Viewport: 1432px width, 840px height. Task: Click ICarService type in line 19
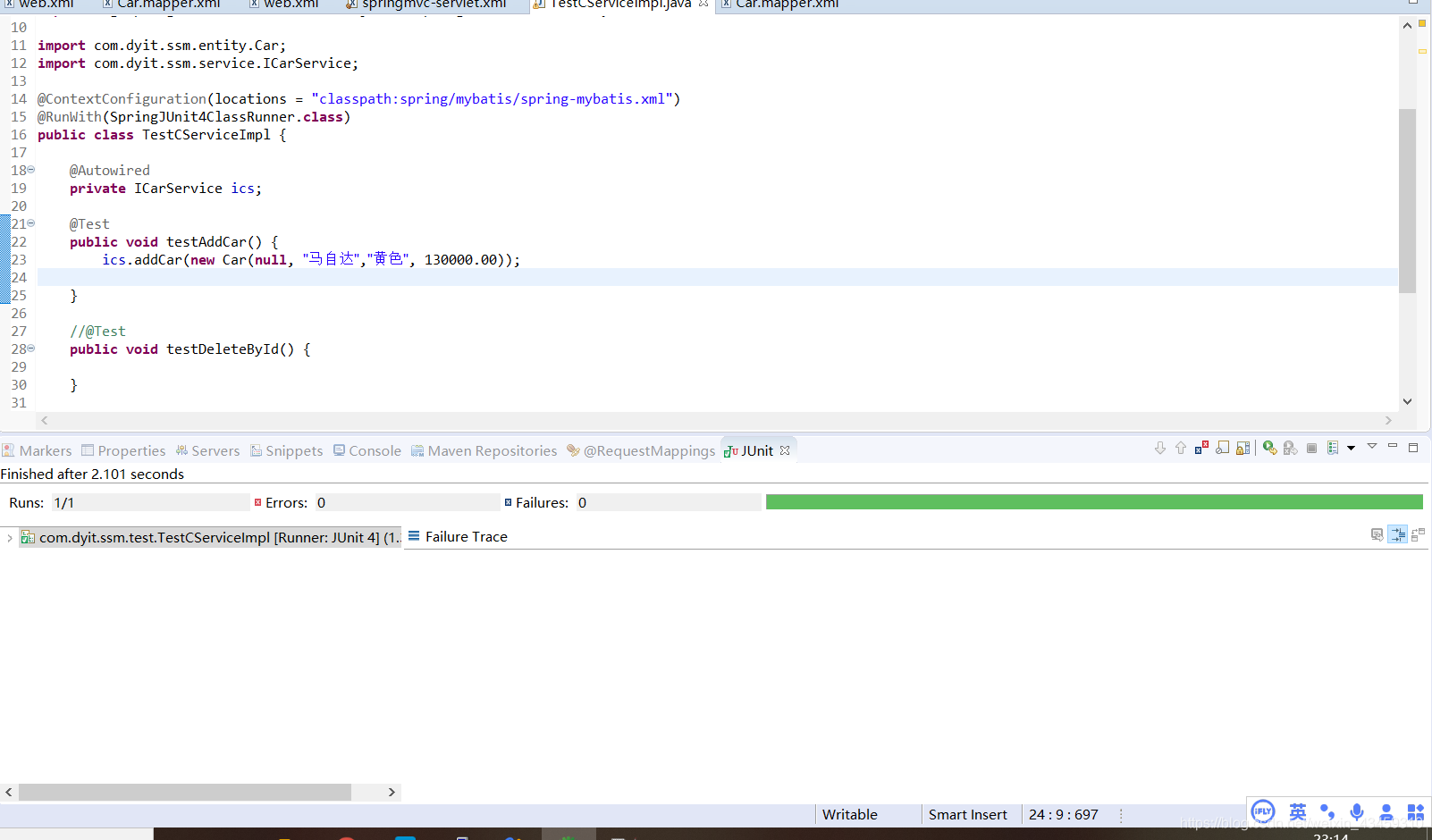pos(178,189)
